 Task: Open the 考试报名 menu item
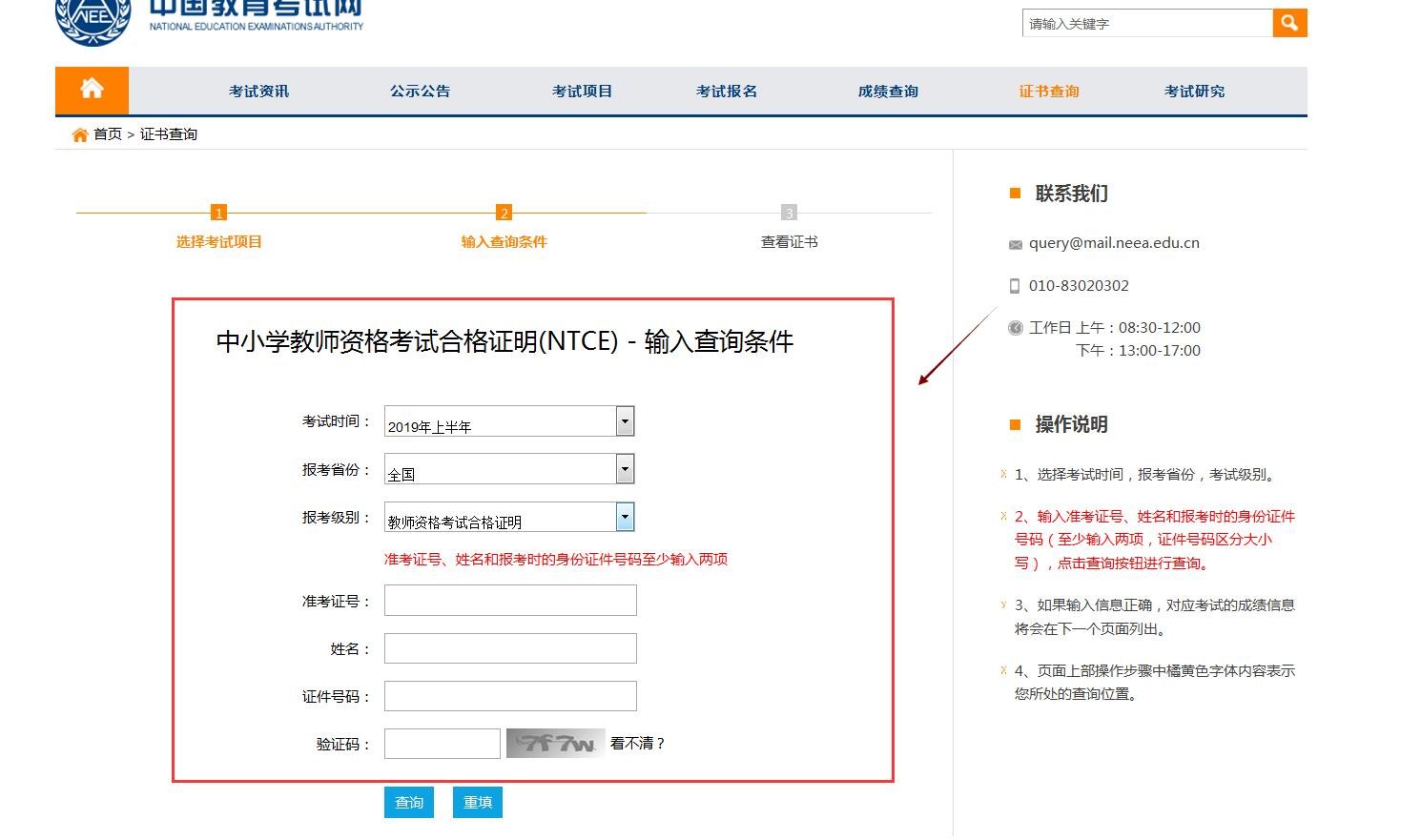point(726,90)
